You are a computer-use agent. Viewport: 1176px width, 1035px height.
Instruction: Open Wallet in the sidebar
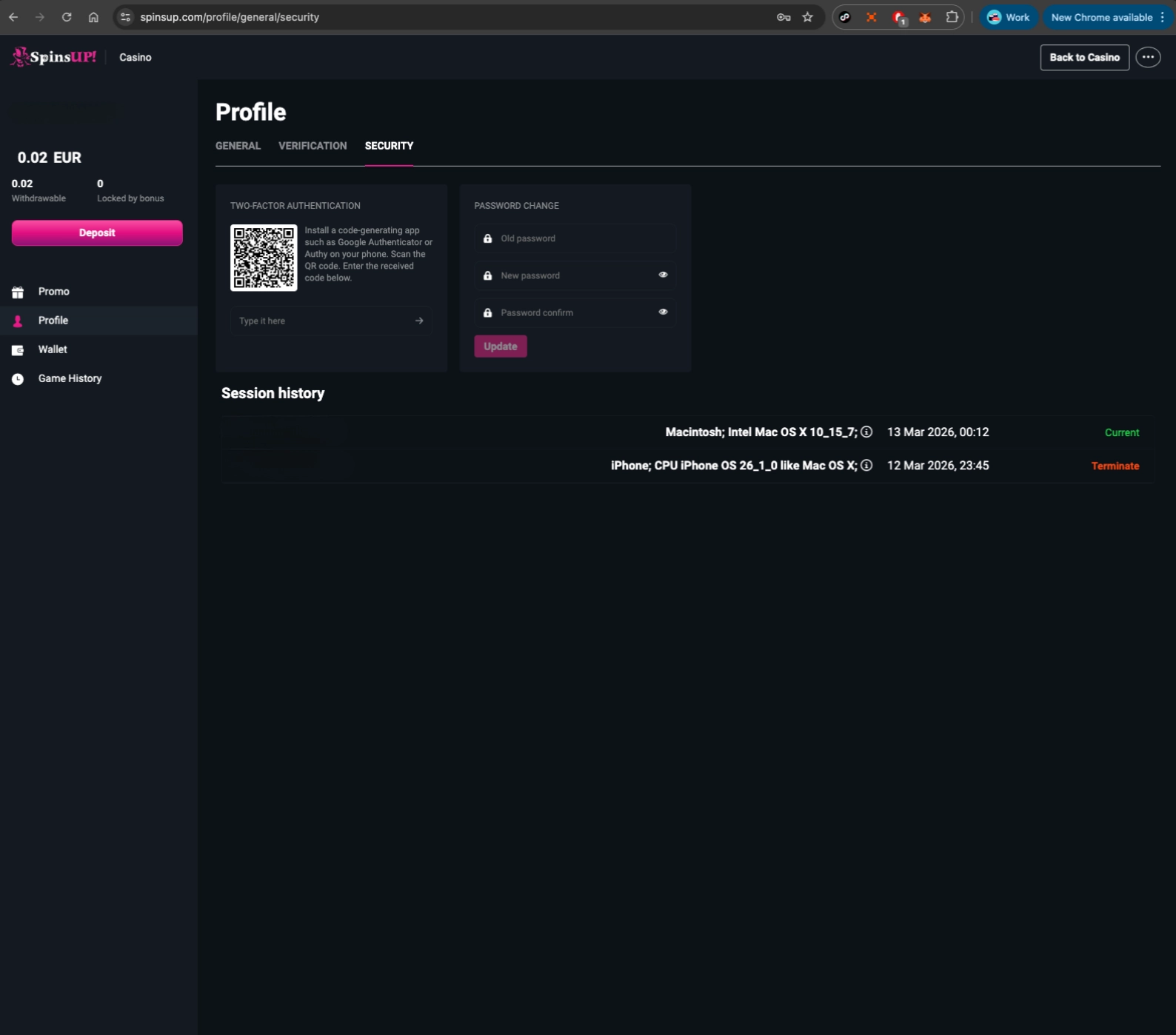click(53, 349)
